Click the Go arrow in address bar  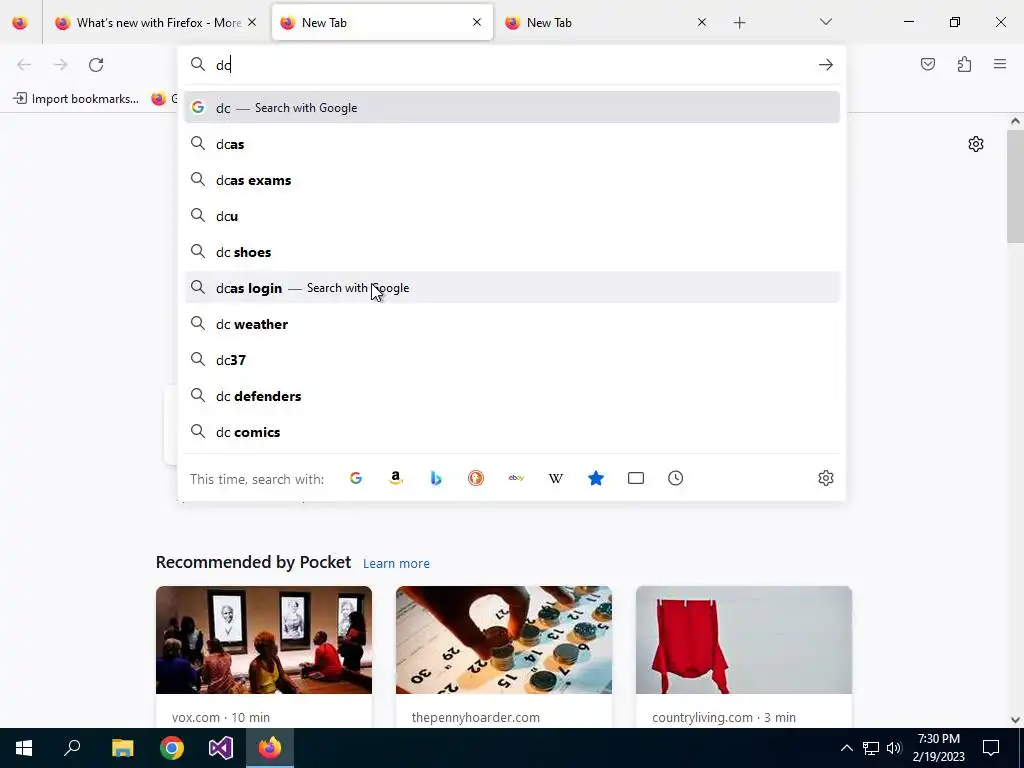(825, 65)
